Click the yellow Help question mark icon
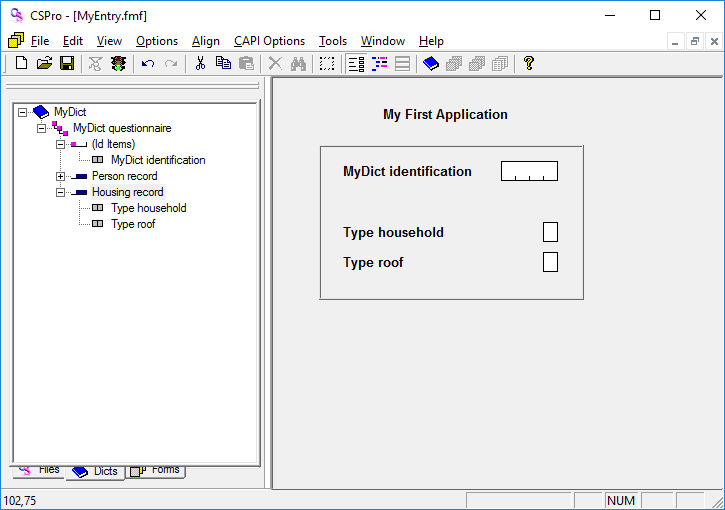 (529, 63)
